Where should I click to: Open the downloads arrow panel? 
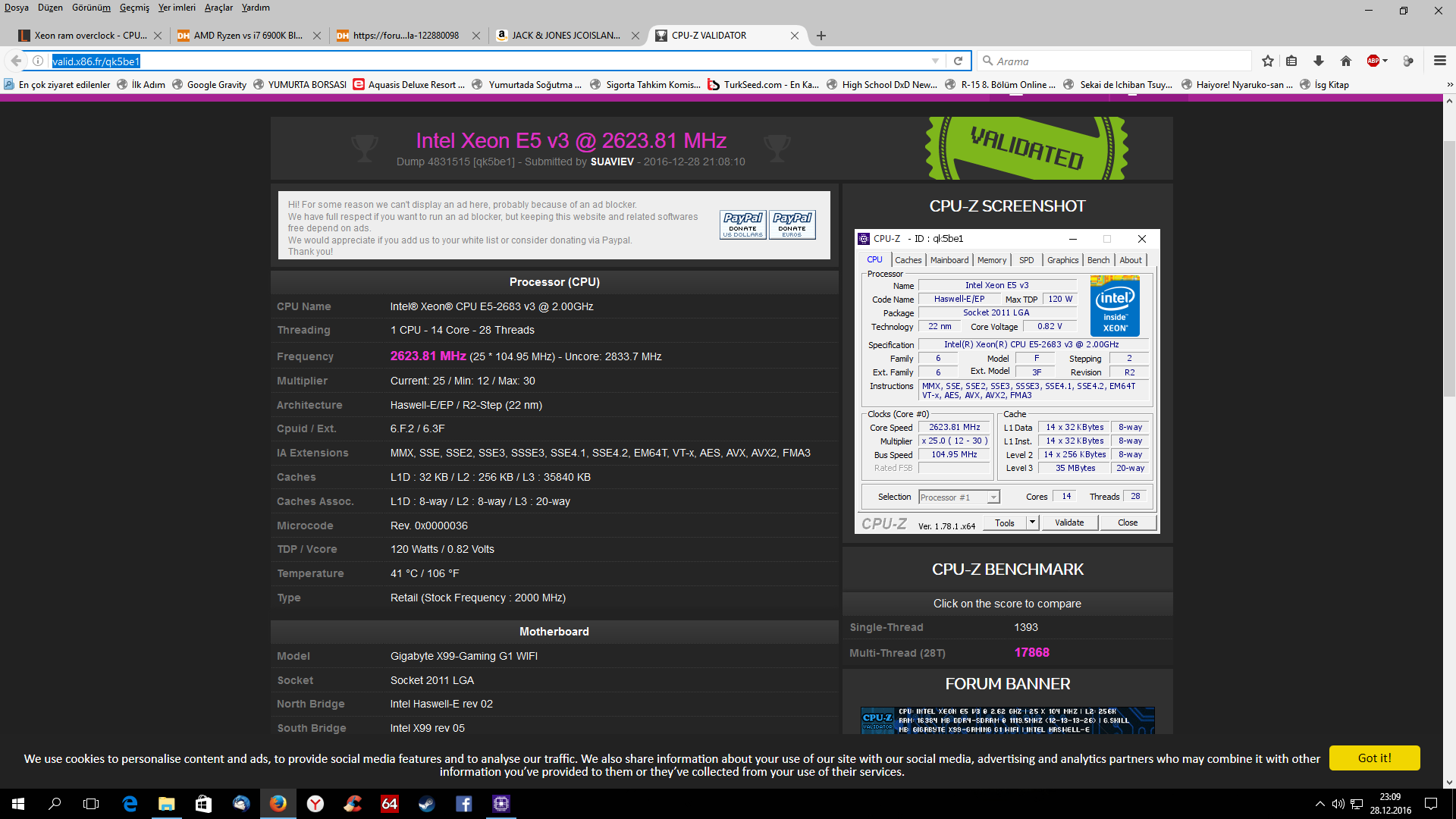click(1319, 61)
